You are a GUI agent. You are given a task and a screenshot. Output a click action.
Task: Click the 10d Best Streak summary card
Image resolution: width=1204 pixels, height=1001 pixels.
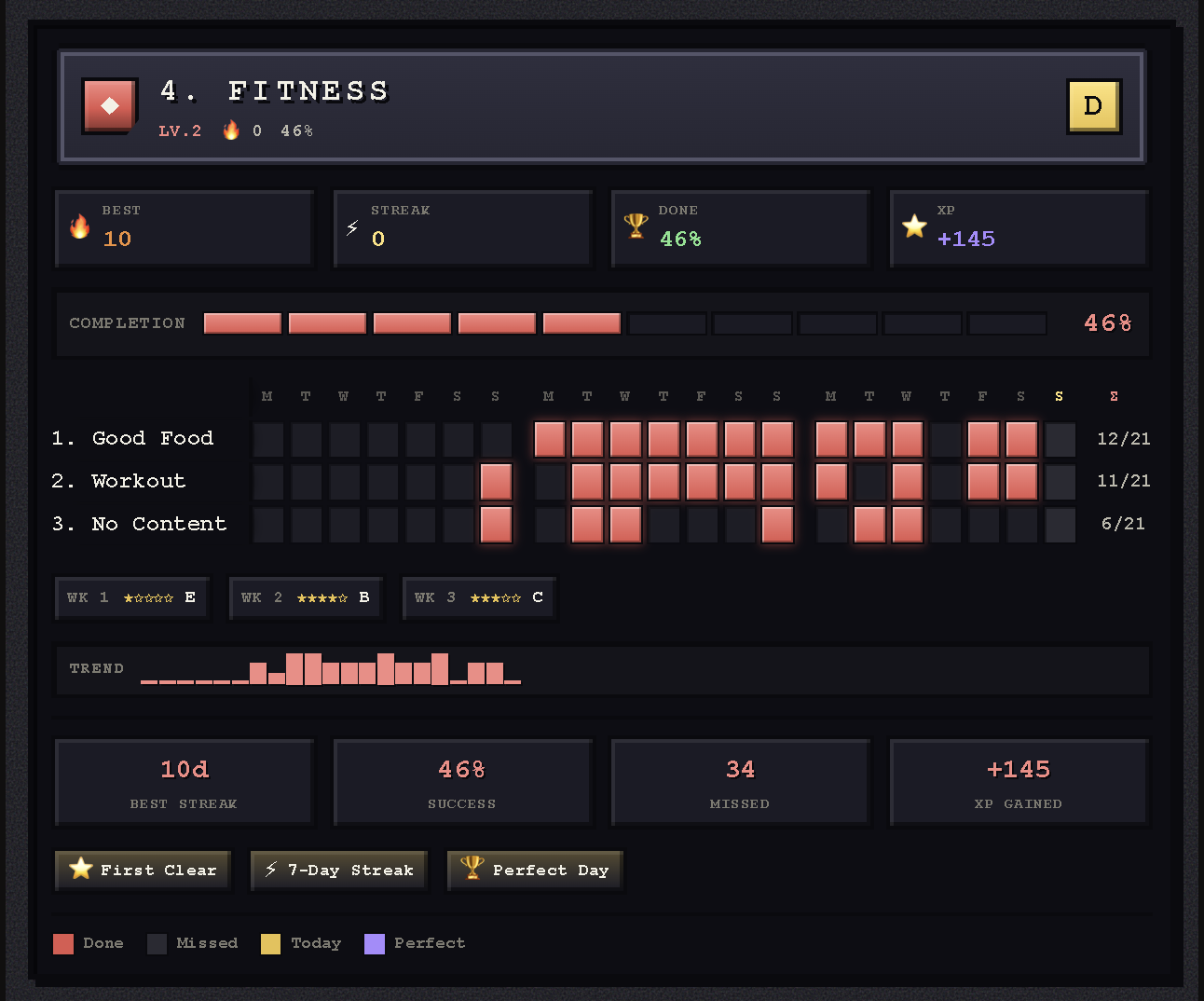(x=185, y=783)
